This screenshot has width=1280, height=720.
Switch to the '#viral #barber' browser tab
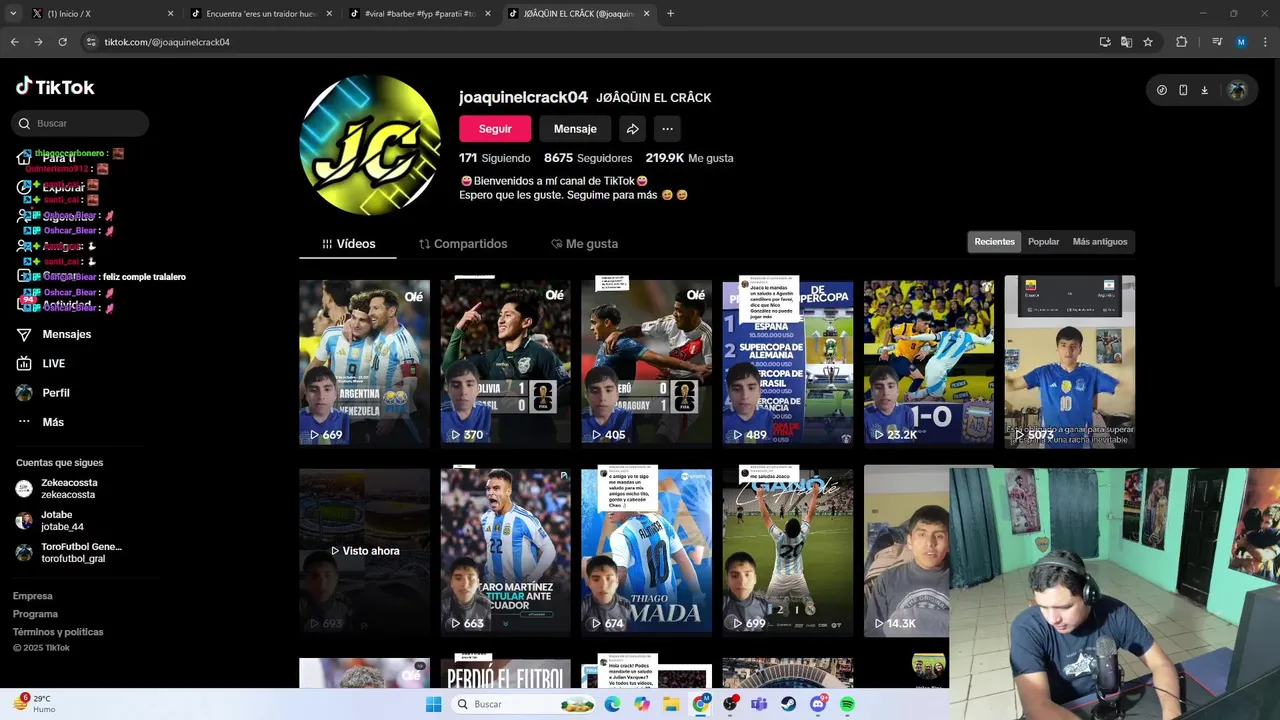(419, 14)
